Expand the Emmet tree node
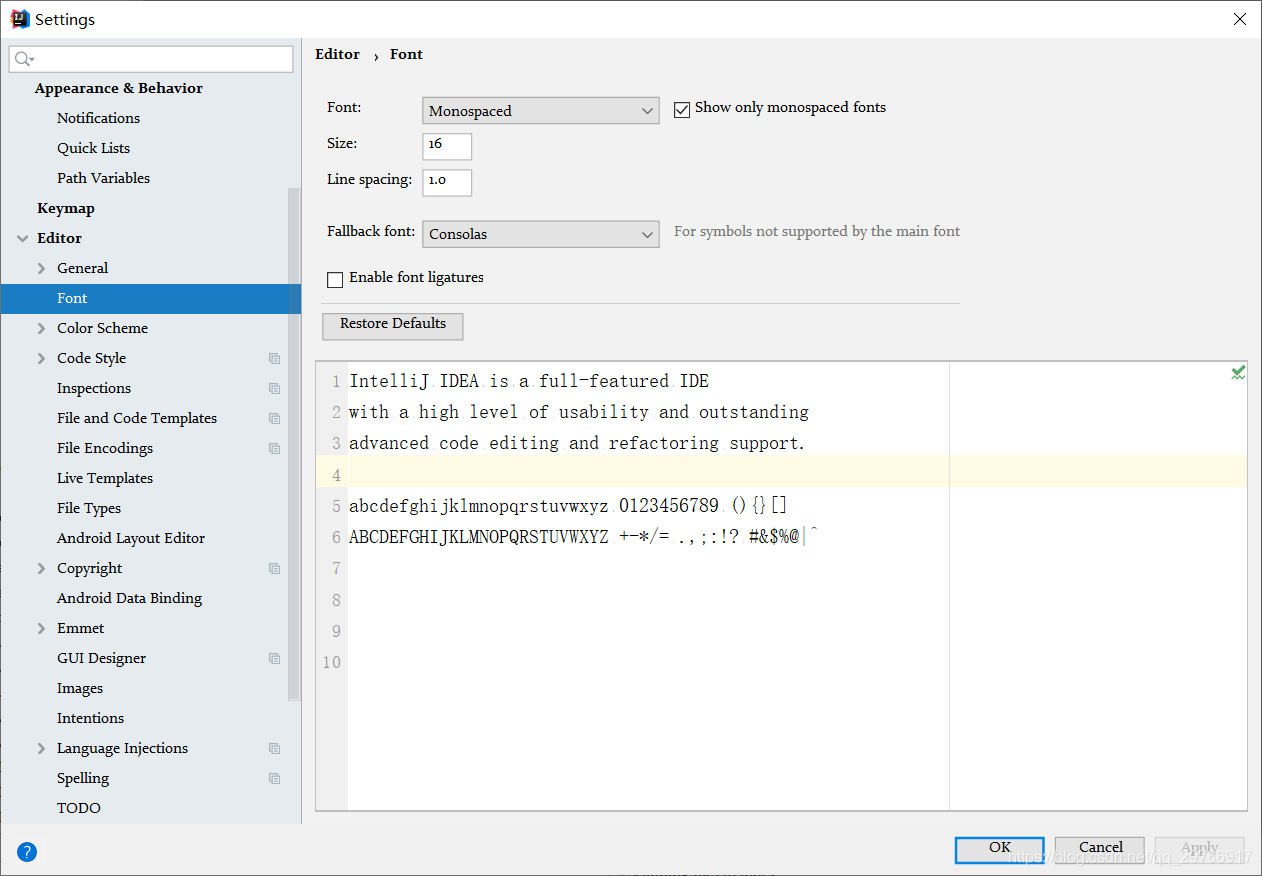This screenshot has width=1262, height=876. pos(41,628)
